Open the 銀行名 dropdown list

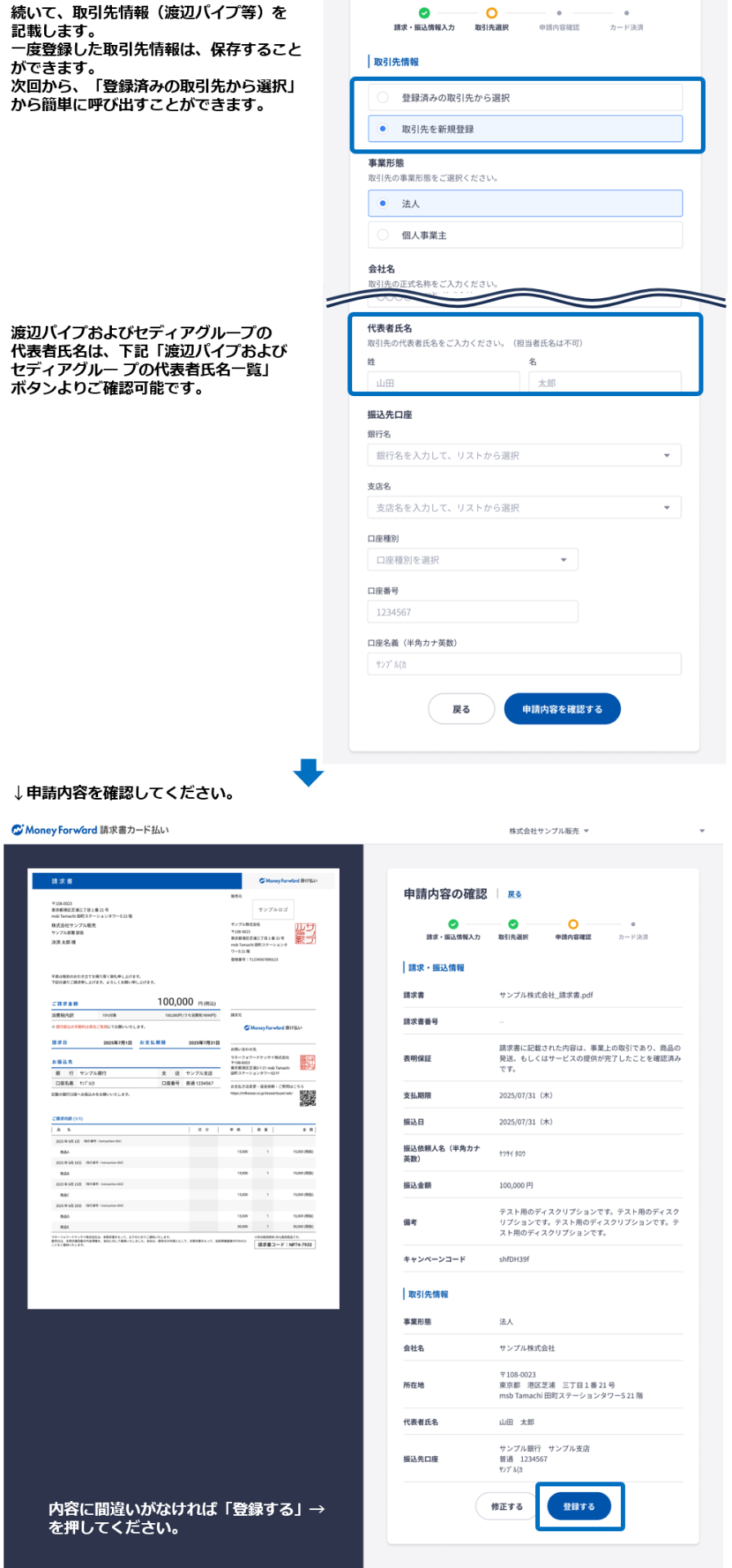tap(524, 456)
